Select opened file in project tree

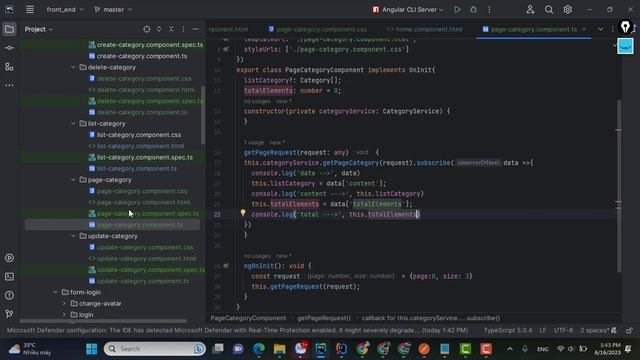(147, 29)
